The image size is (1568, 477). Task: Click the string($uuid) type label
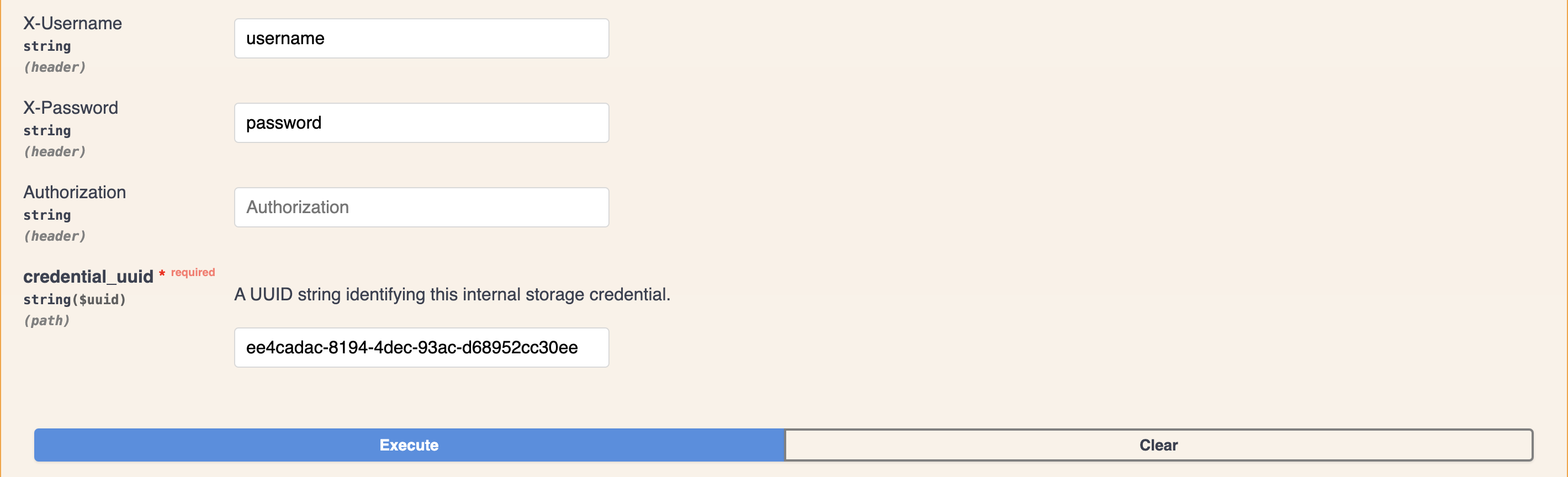click(x=75, y=299)
